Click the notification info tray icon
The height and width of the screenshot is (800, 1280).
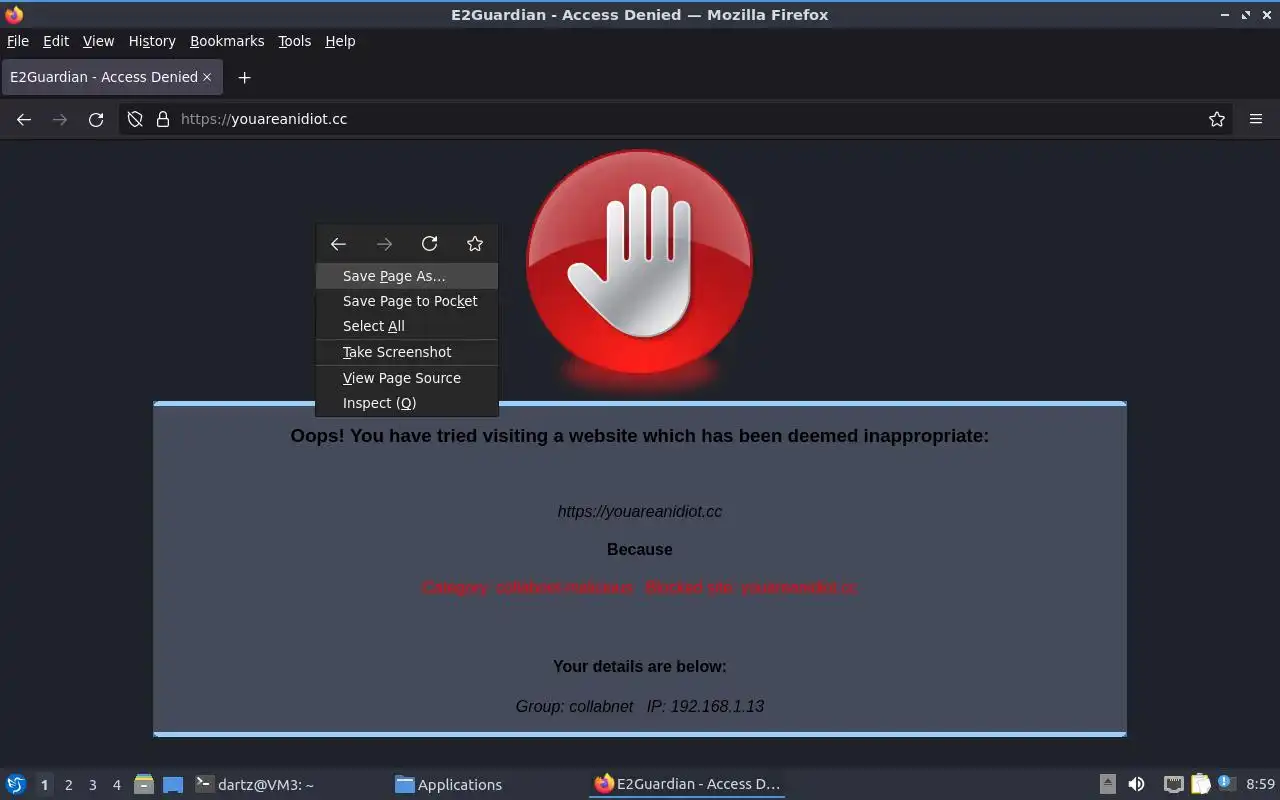tap(1227, 784)
